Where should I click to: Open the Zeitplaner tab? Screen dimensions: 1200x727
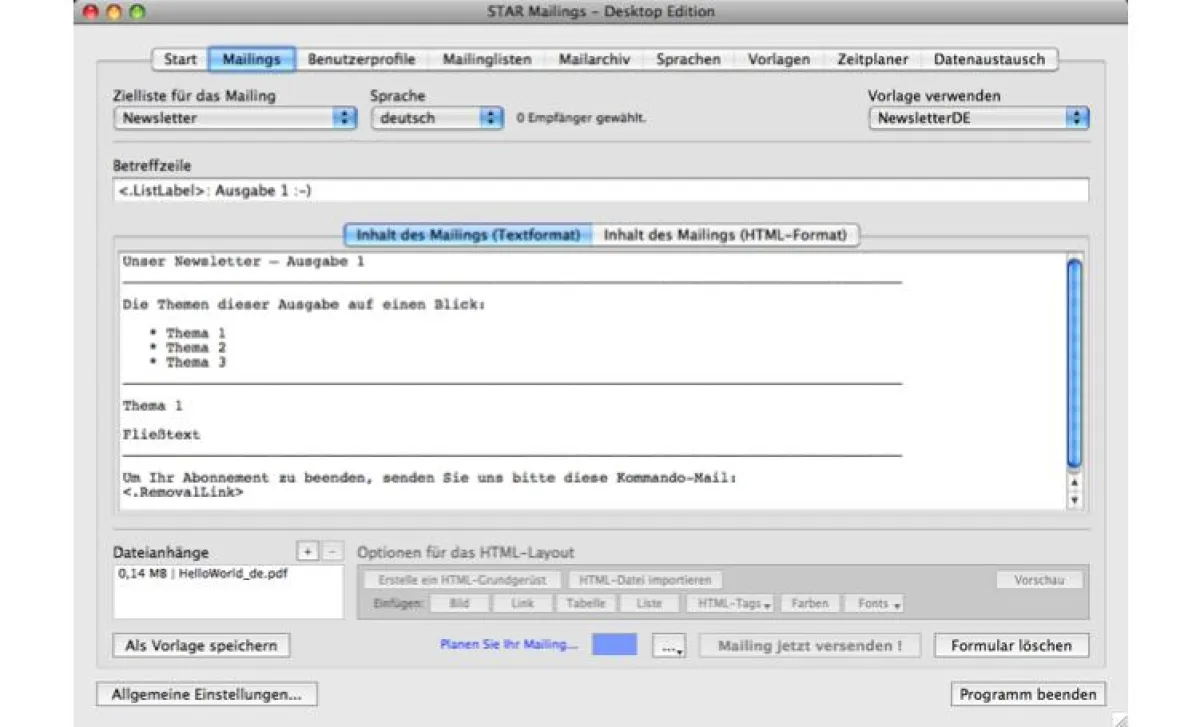tap(872, 59)
